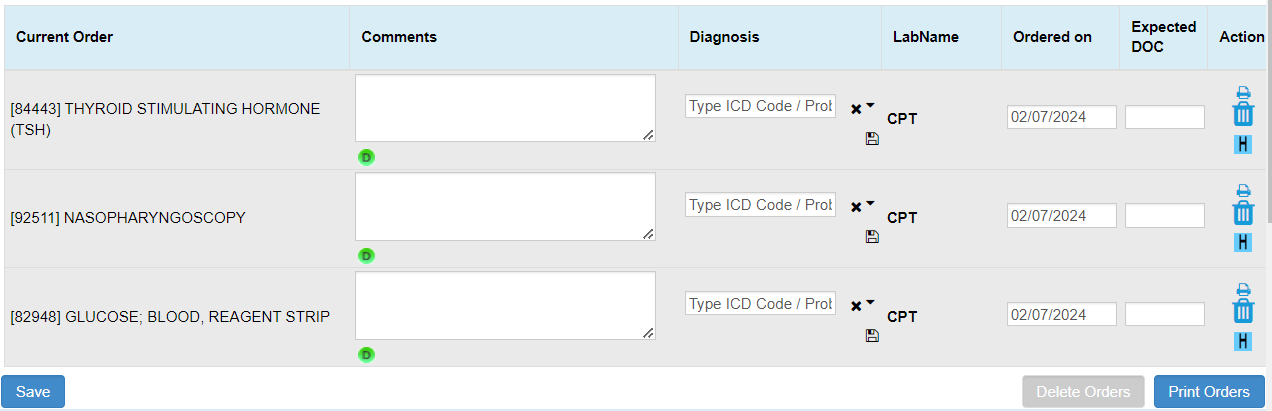Click Expected DOC field for TSH order
The image size is (1272, 411).
pyautogui.click(x=1164, y=117)
